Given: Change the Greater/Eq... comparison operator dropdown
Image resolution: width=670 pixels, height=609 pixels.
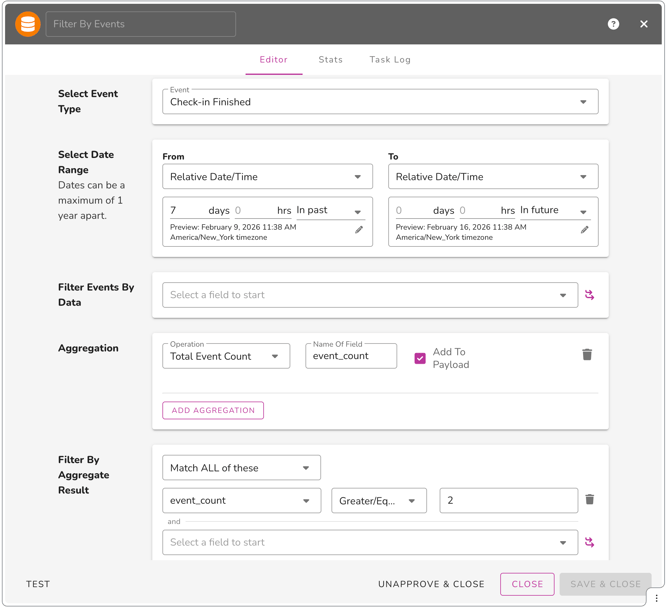Looking at the screenshot, I should coord(378,501).
